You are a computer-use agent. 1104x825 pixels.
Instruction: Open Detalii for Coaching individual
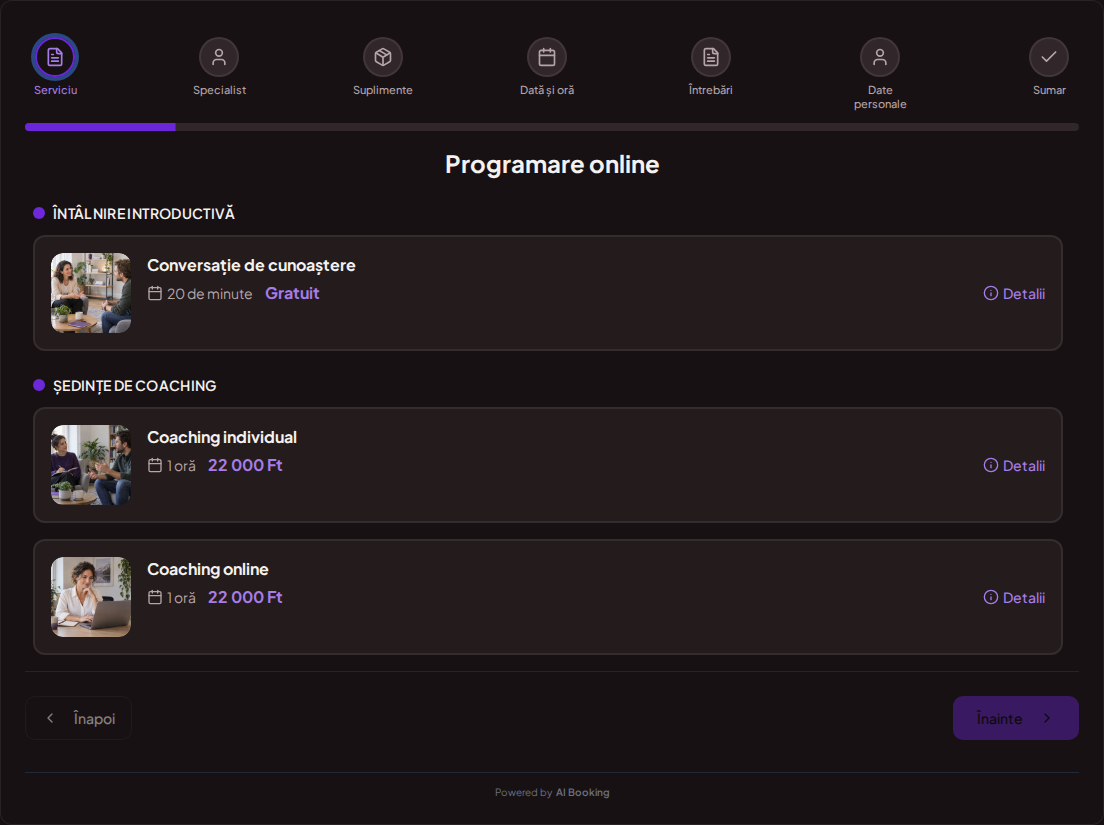pos(1024,465)
